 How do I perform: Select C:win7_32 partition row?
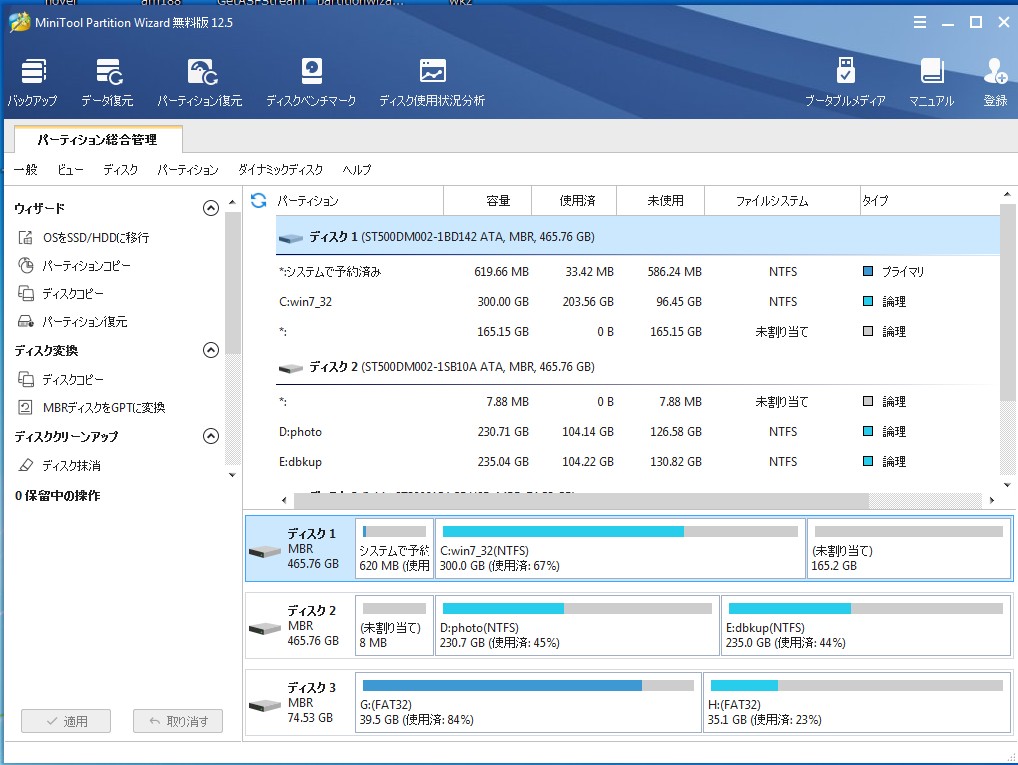[638, 301]
